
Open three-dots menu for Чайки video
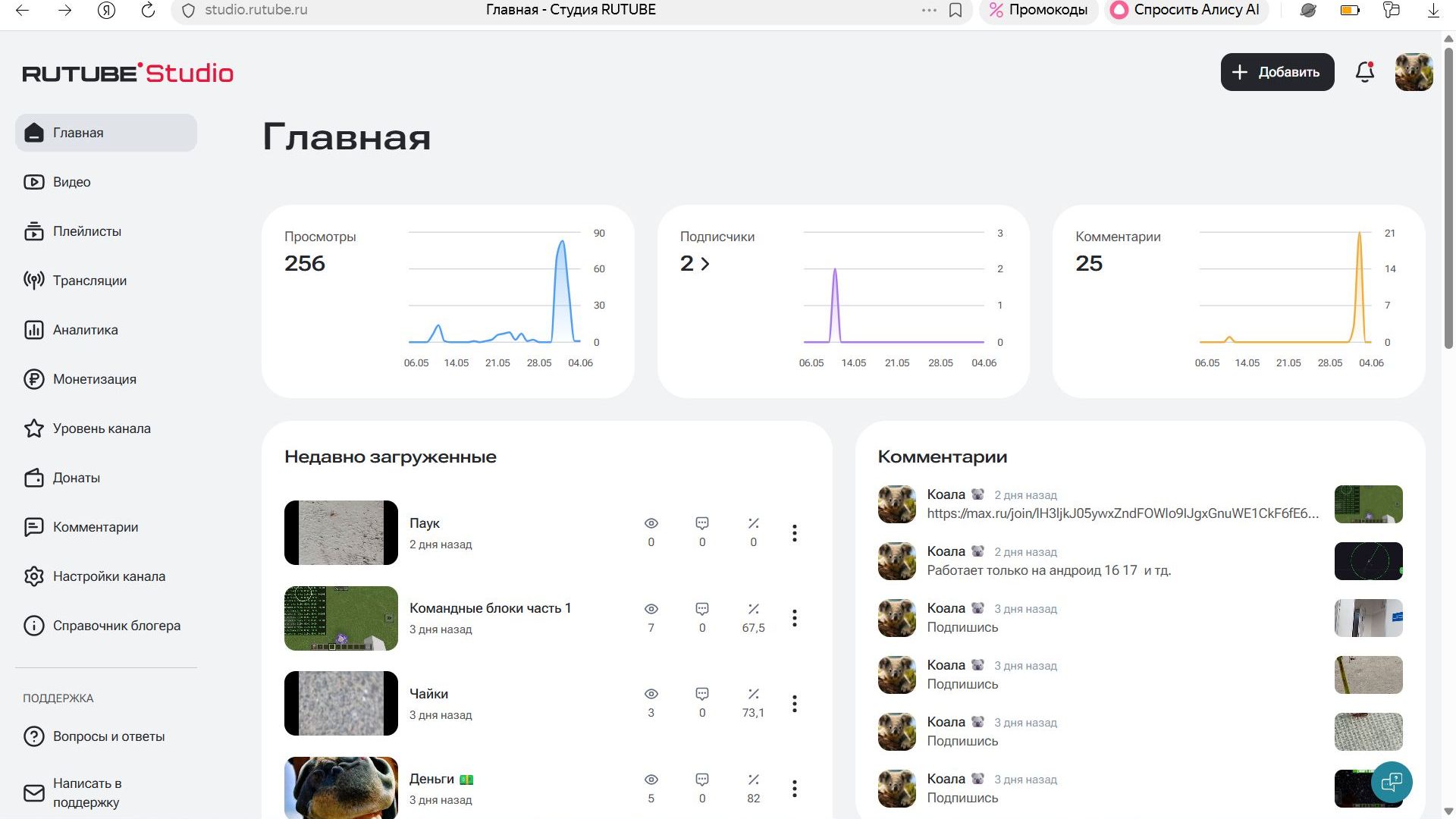point(795,704)
